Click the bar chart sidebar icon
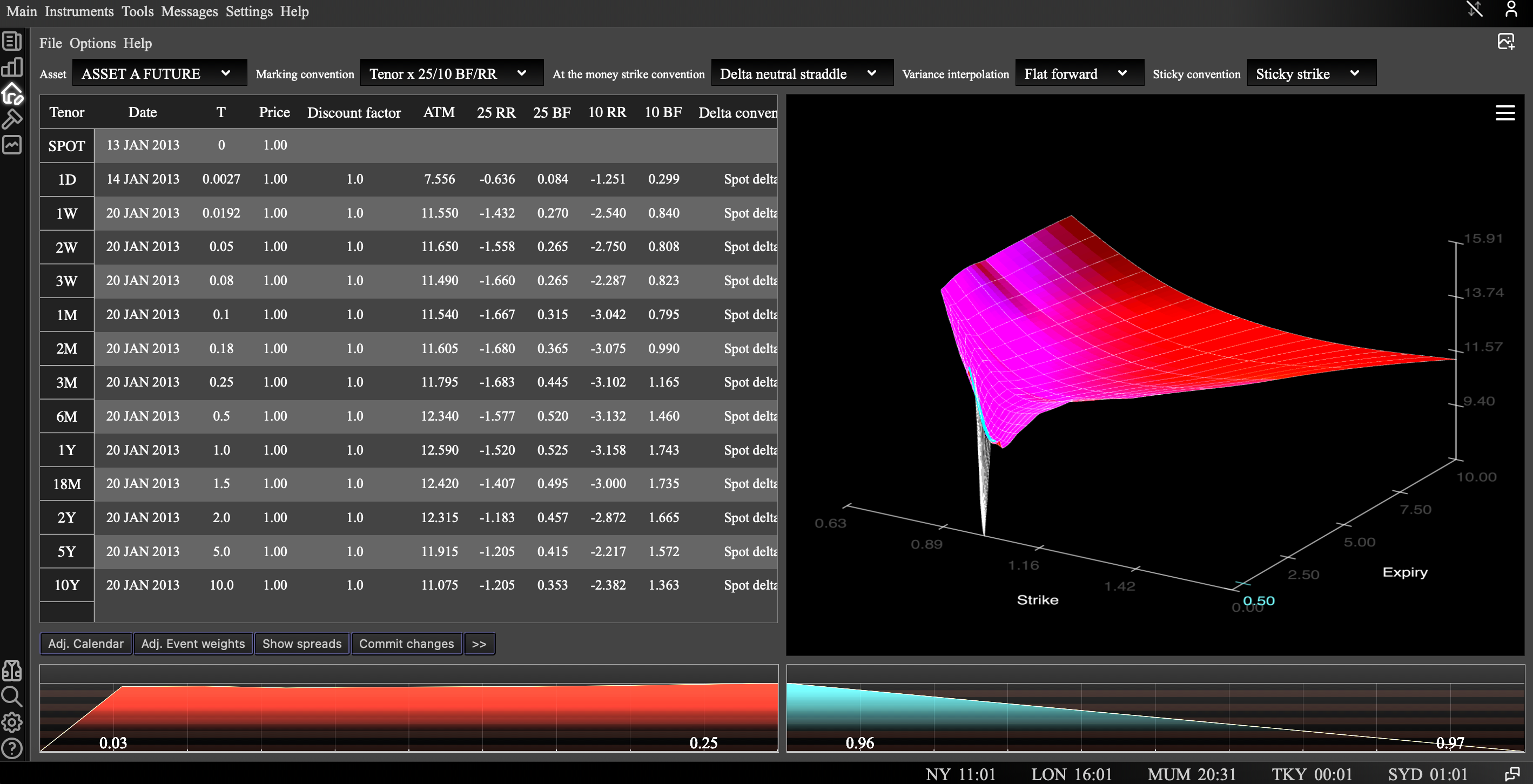Image resolution: width=1533 pixels, height=784 pixels. pyautogui.click(x=12, y=67)
